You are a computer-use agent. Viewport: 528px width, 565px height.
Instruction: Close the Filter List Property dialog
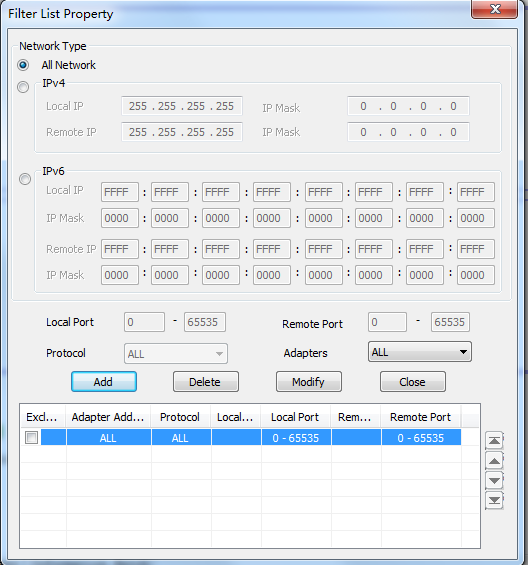tap(495, 9)
